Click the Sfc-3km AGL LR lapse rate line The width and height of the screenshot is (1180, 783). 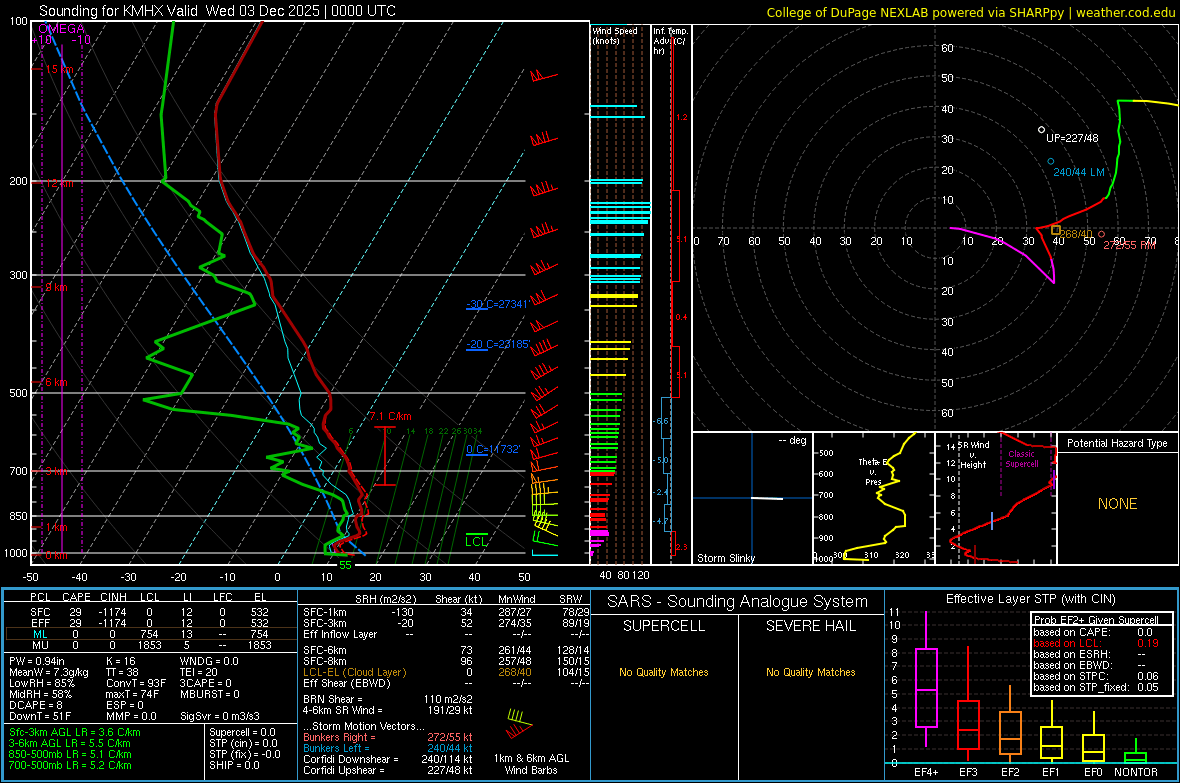click(x=75, y=732)
